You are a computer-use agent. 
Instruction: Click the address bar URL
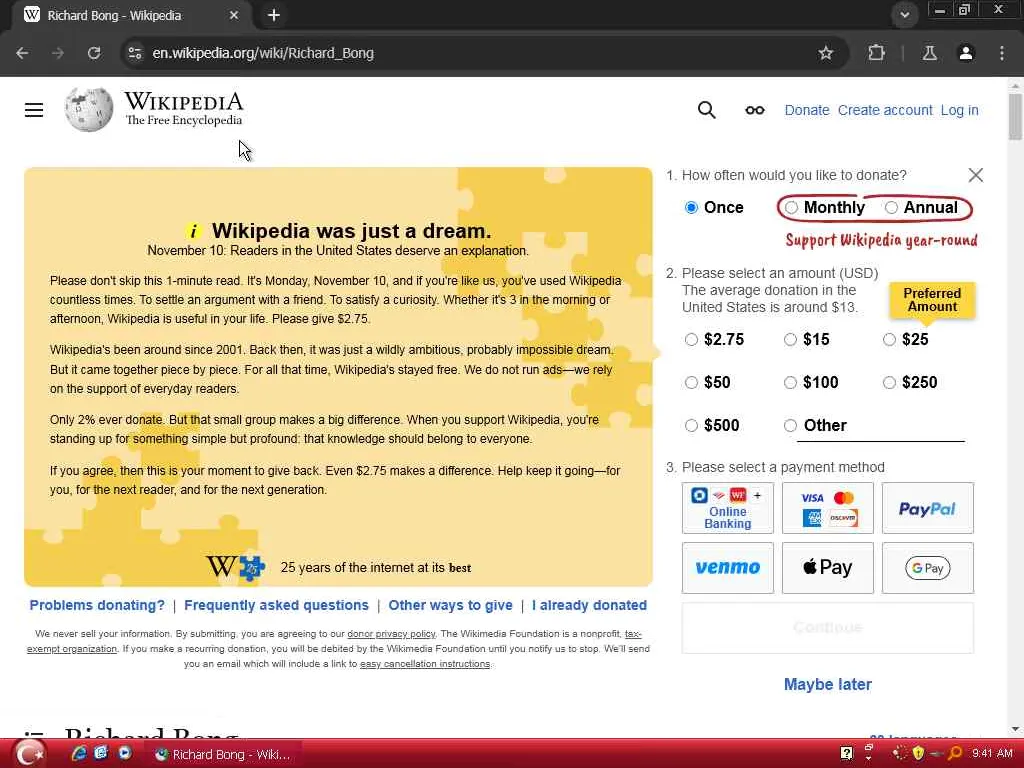coord(263,53)
